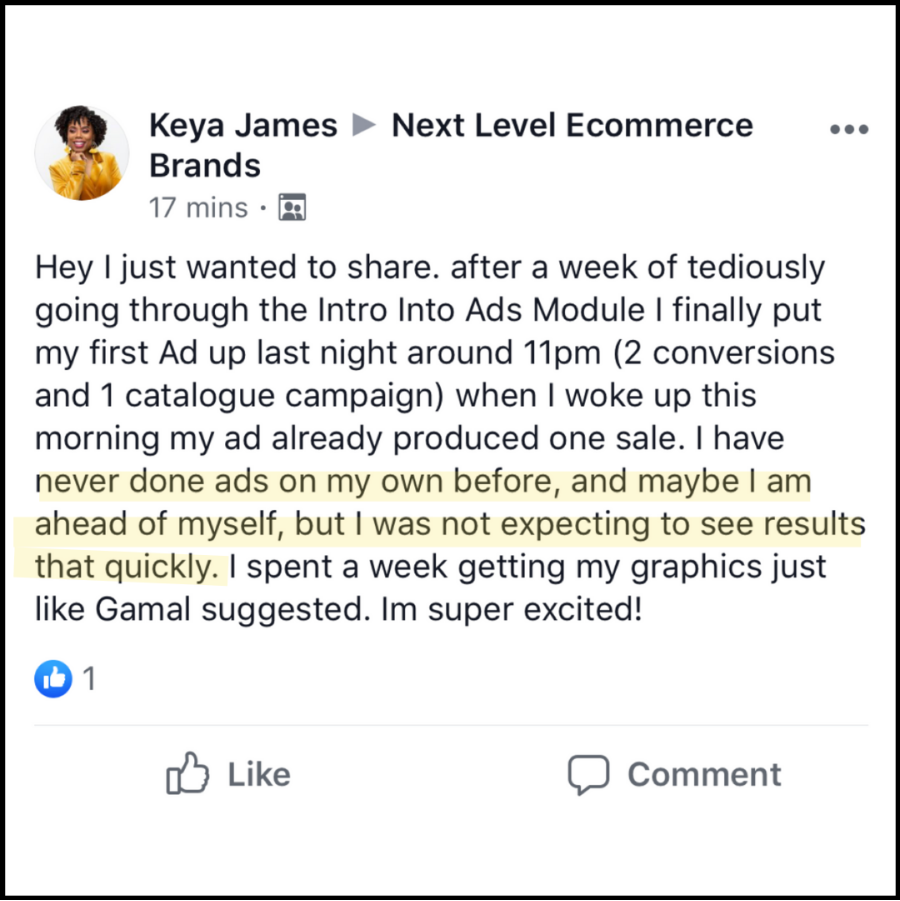Click the thumbs-up outline icon beside Like
This screenshot has height=901, width=900.
[x=188, y=774]
